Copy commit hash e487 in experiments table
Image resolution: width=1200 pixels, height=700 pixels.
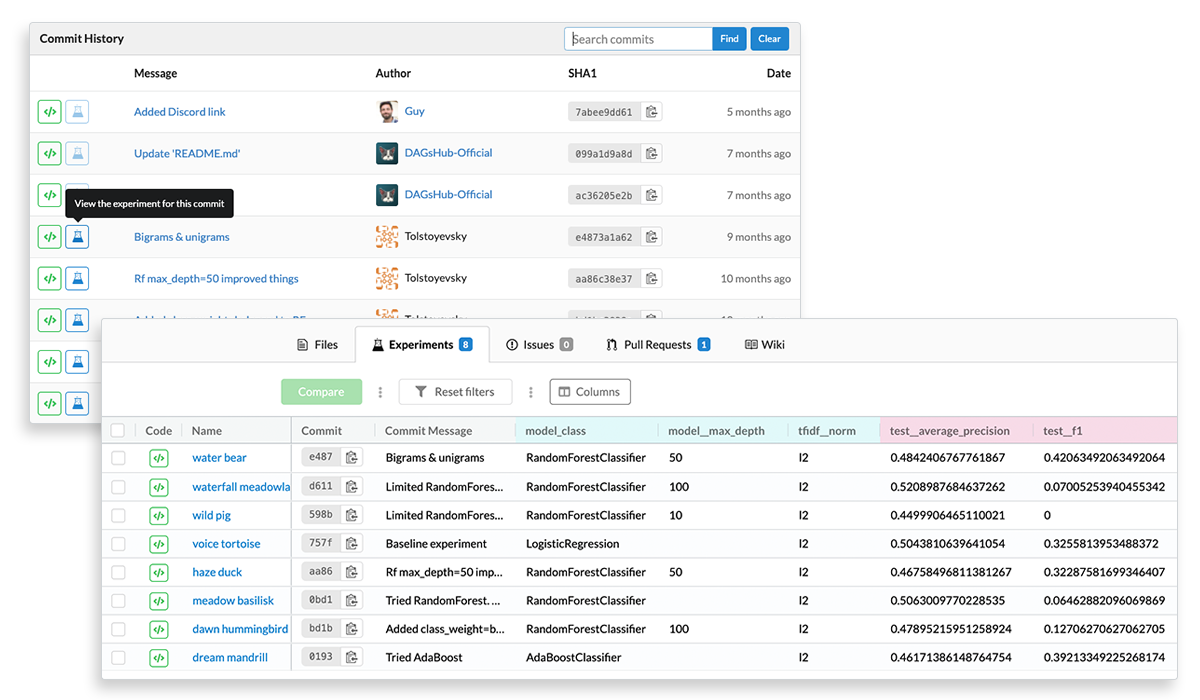point(352,458)
